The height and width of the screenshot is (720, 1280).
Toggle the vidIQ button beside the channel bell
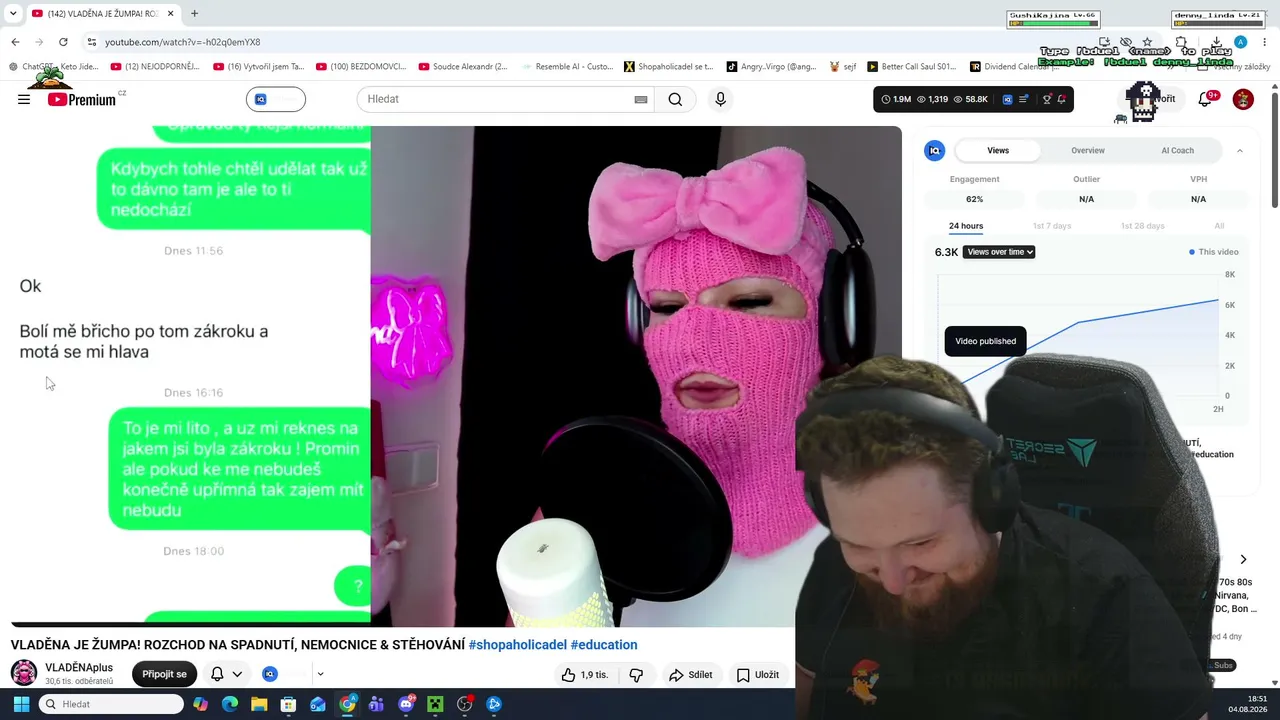(270, 674)
